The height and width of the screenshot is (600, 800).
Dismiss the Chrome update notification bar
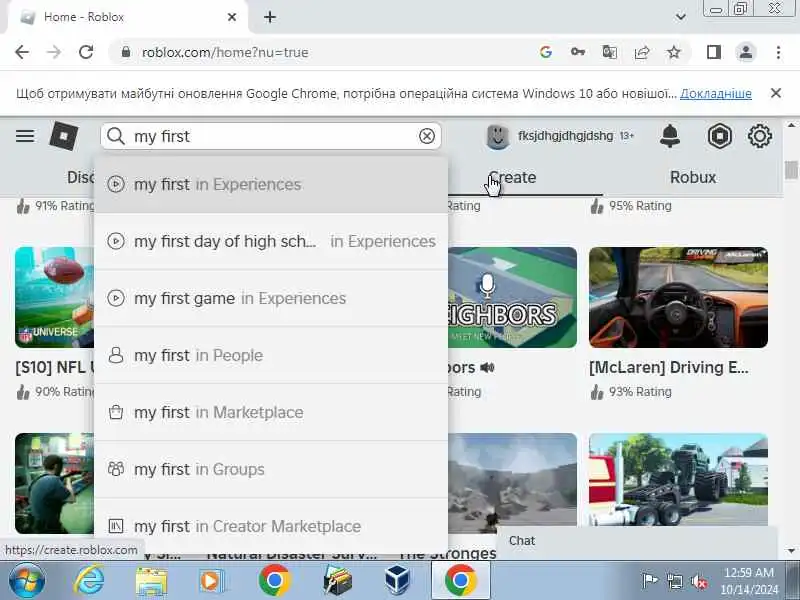tap(776, 93)
